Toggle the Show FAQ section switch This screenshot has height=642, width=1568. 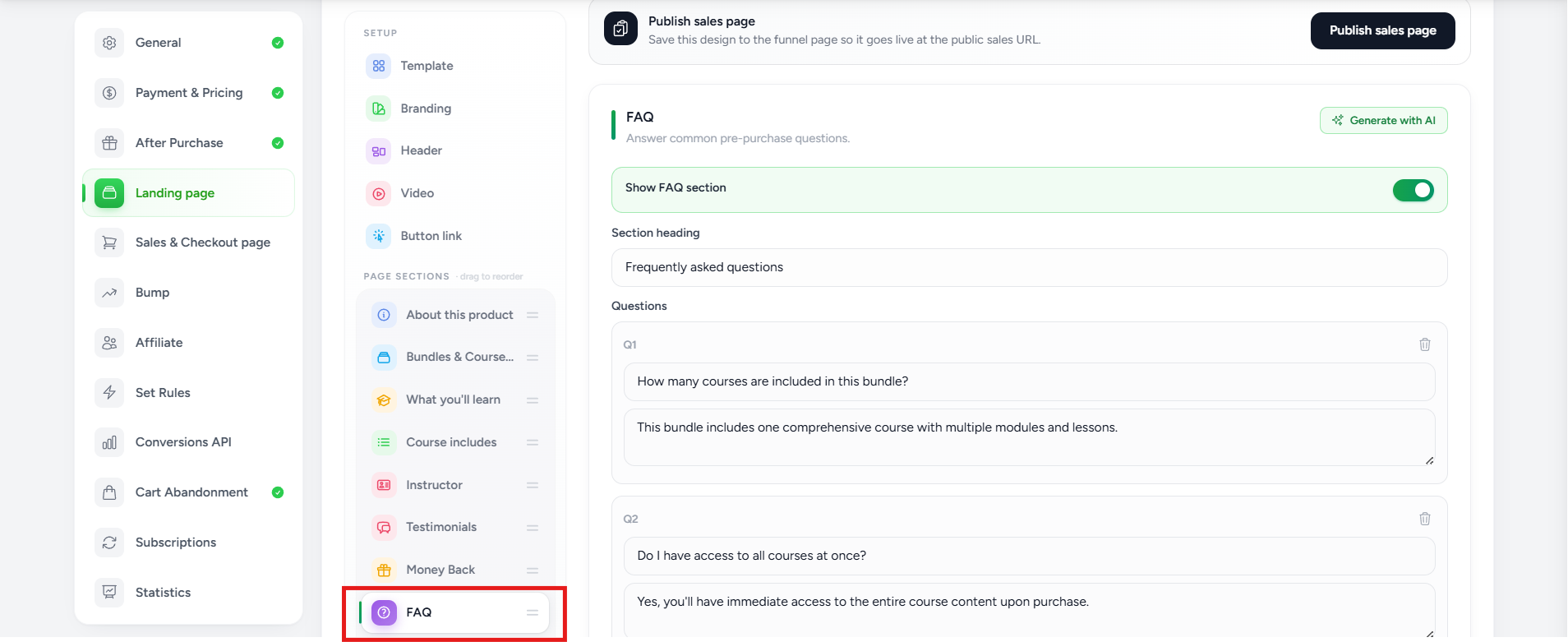point(1413,190)
